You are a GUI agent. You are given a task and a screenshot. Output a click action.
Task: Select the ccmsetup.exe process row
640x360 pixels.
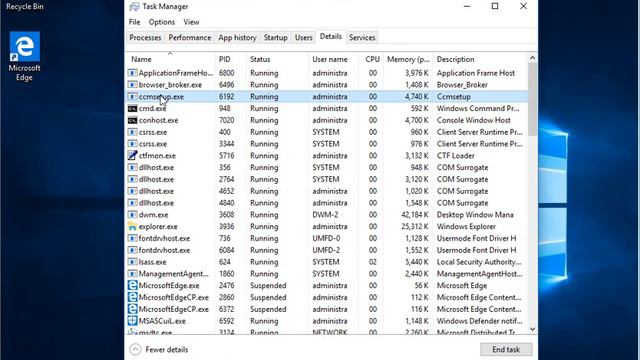pyautogui.click(x=327, y=97)
